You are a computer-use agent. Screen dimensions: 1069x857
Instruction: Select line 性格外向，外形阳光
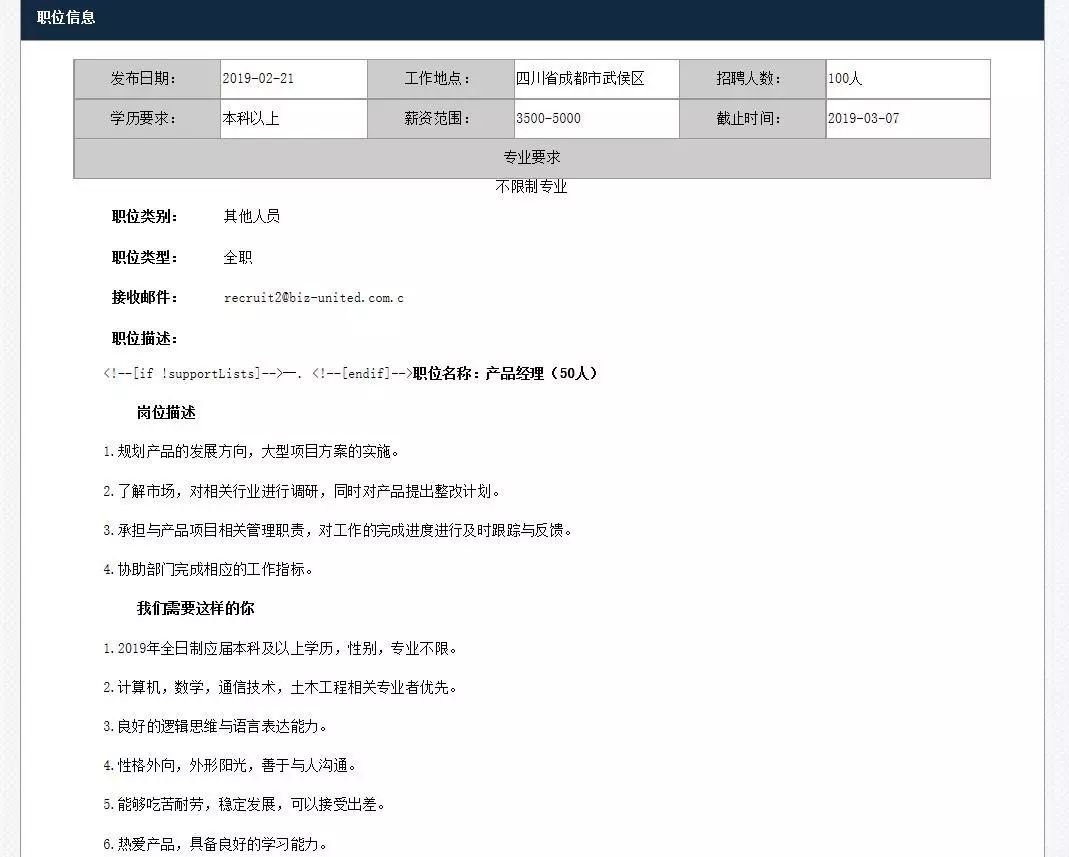click(x=230, y=766)
